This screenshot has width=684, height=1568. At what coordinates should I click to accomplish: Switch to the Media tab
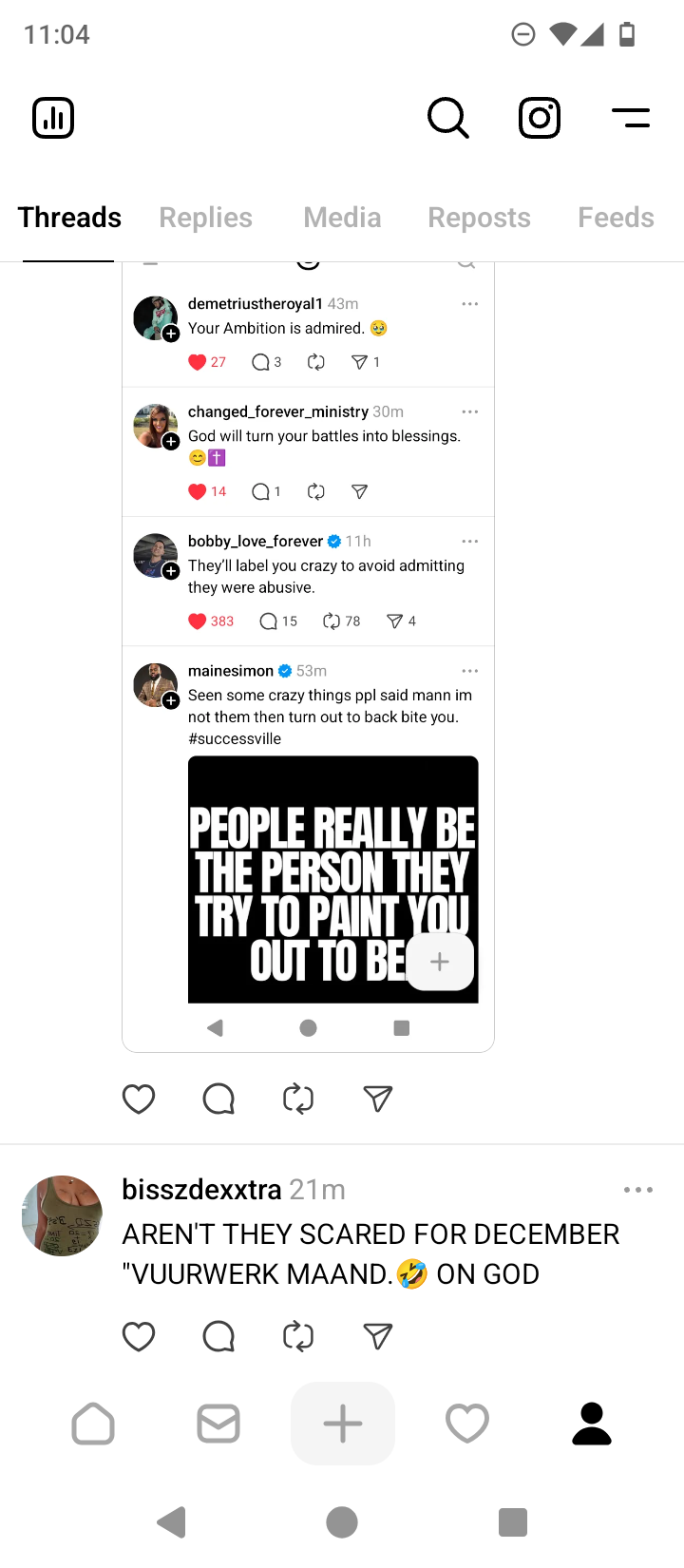[x=342, y=218]
